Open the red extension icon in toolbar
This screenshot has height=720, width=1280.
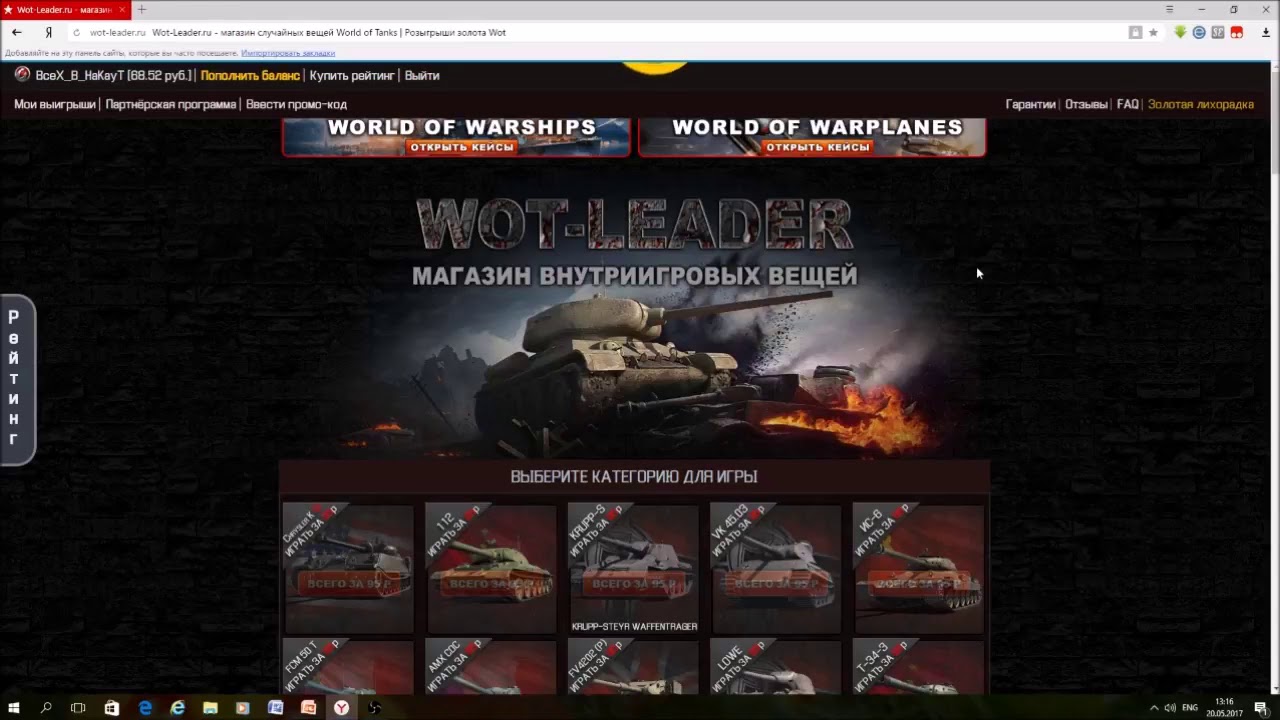(1237, 32)
